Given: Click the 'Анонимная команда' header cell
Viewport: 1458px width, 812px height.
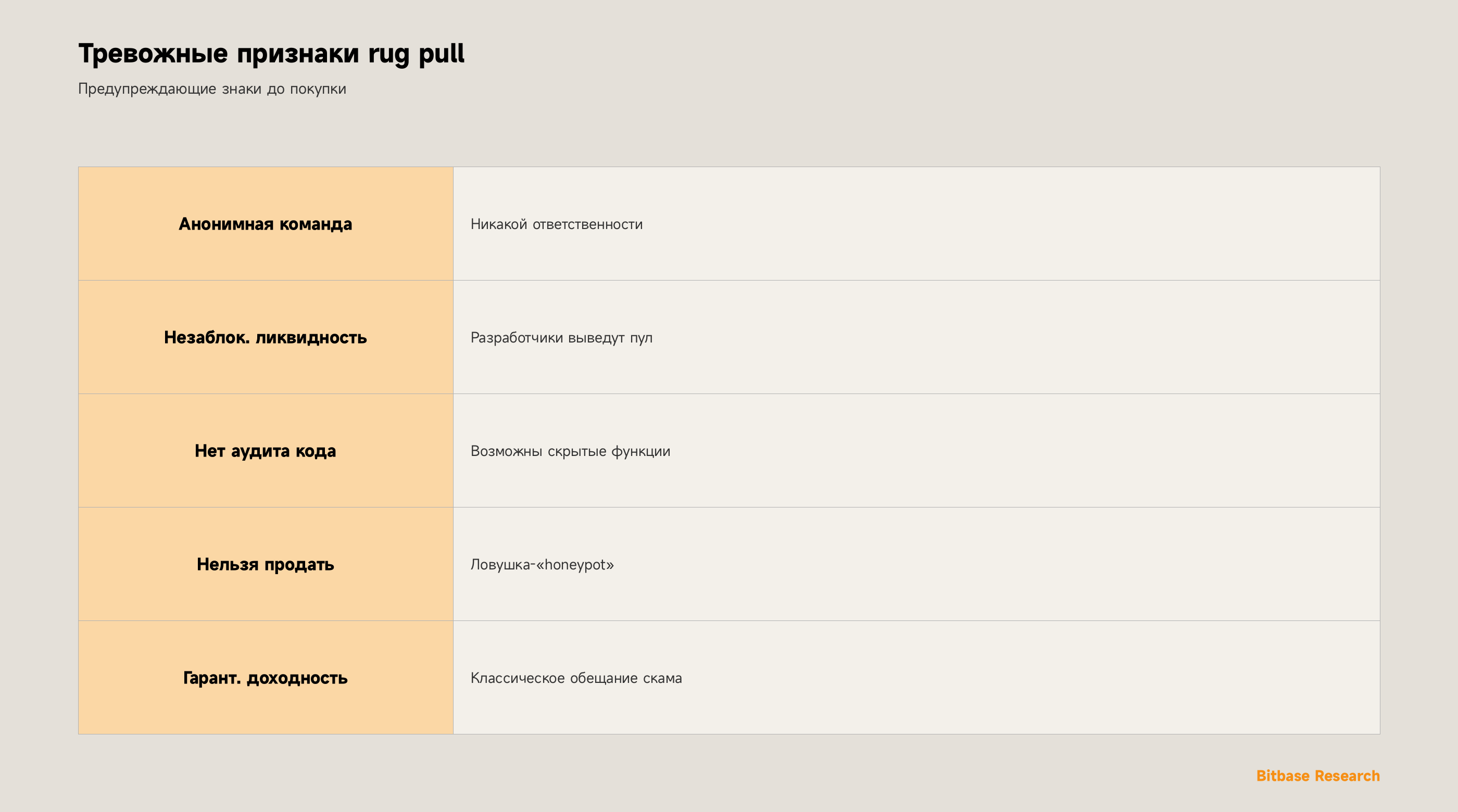Looking at the screenshot, I should [266, 223].
